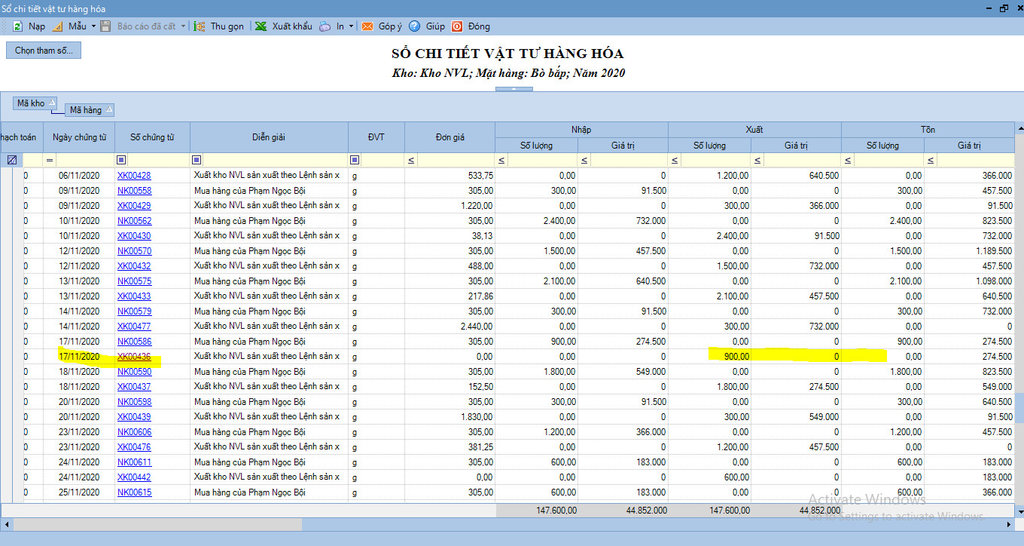
Task: Click the ≤ operator under Xuất Giá trị
Action: coord(758,160)
